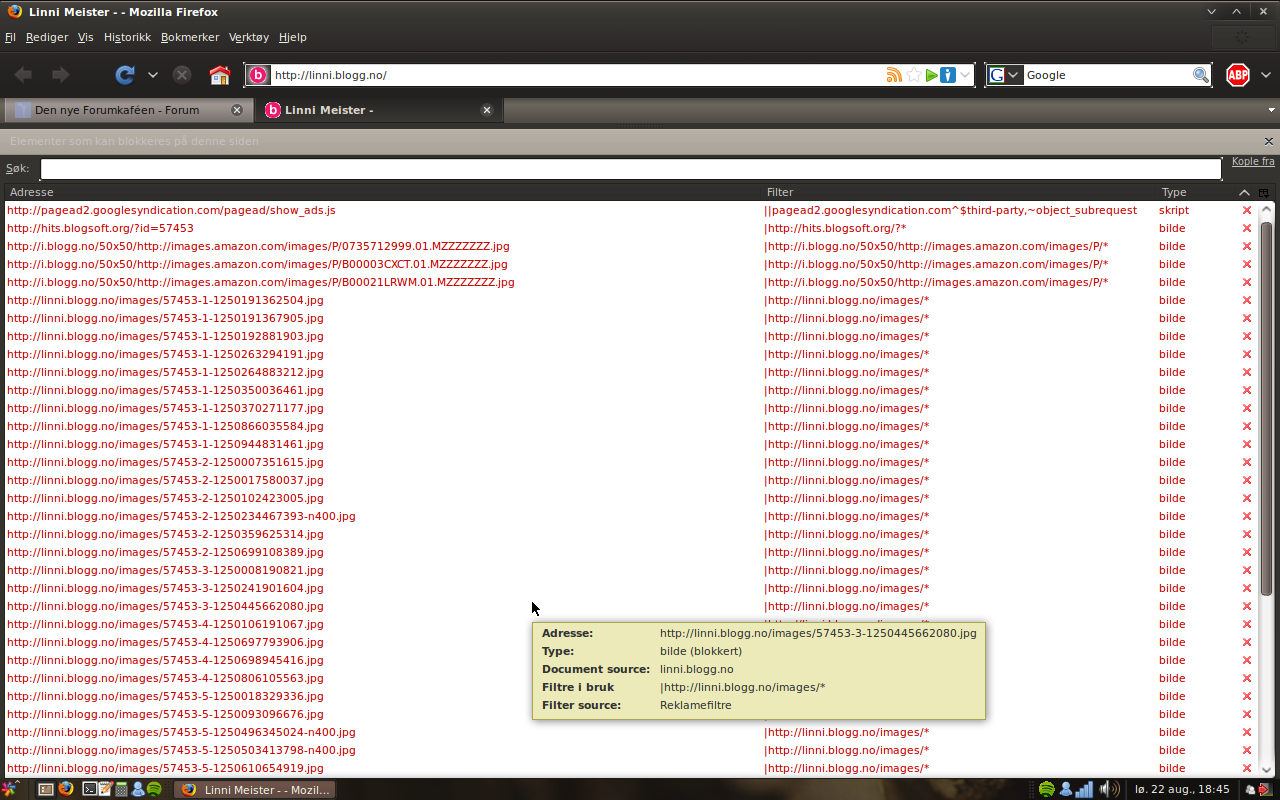
Task: Open the taskbar main menu icon
Action: click(9, 789)
